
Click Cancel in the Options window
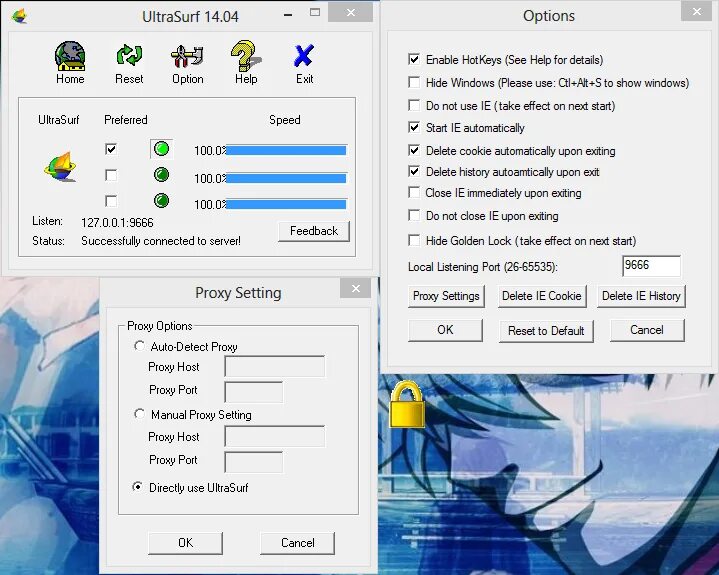pos(647,330)
